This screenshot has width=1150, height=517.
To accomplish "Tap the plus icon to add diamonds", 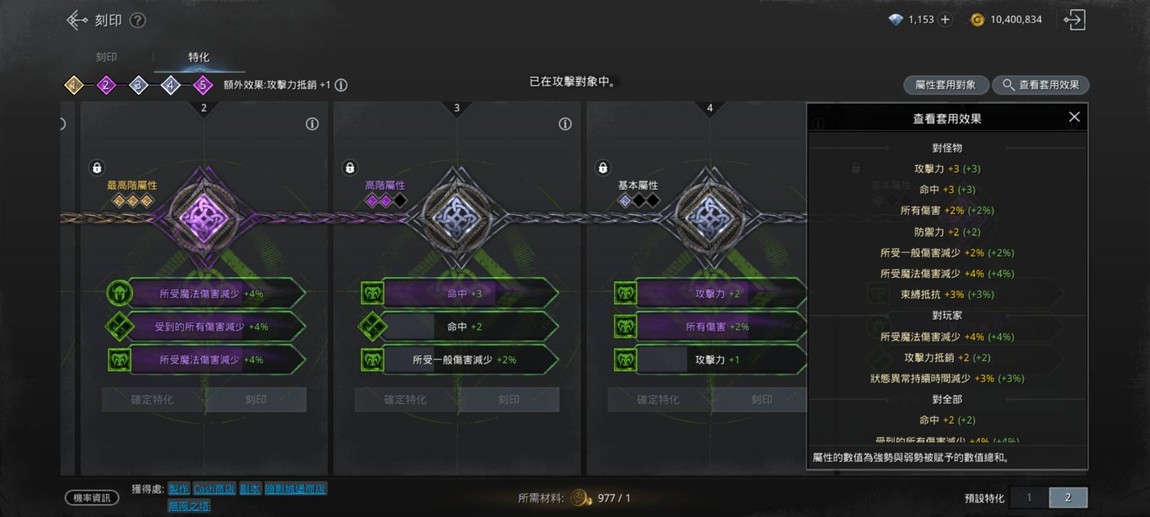I will (945, 20).
